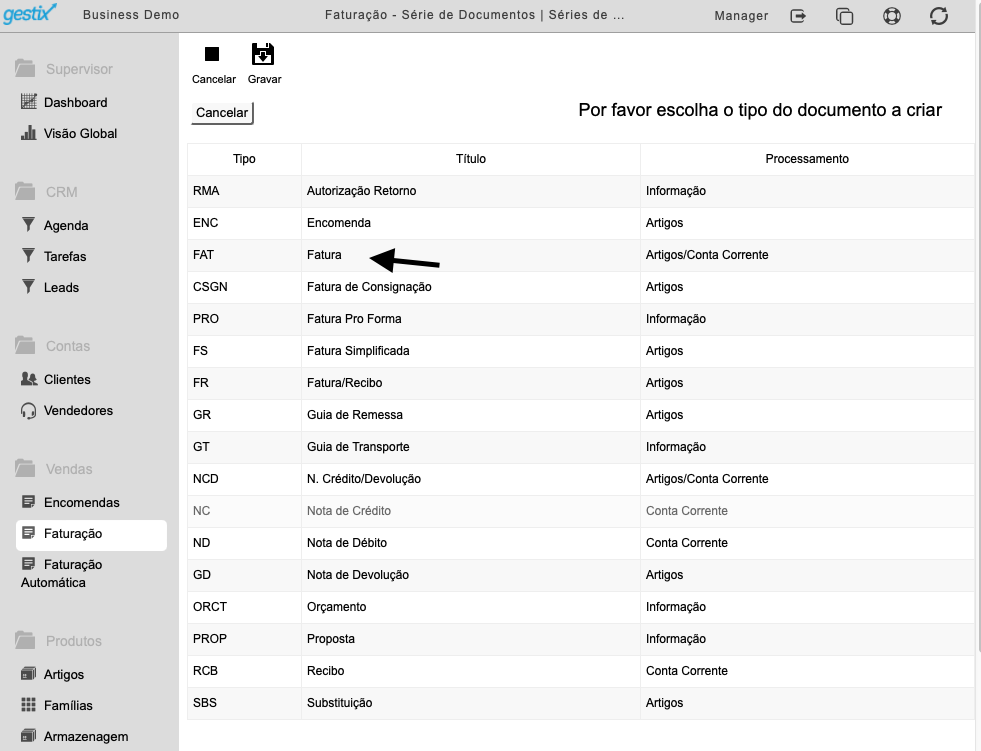
Task: Click the Tipo column header
Action: click(x=244, y=159)
